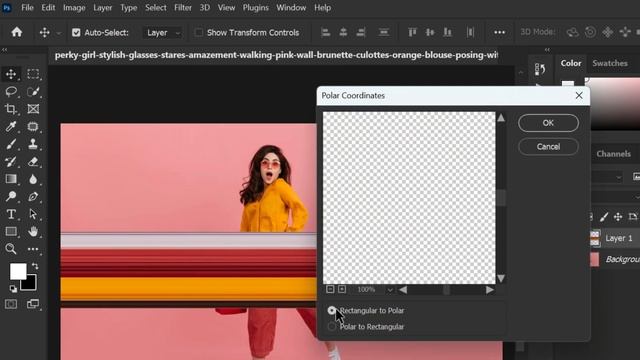The height and width of the screenshot is (360, 640).
Task: Cancel the Polar Coordinates dialog
Action: coord(548,147)
